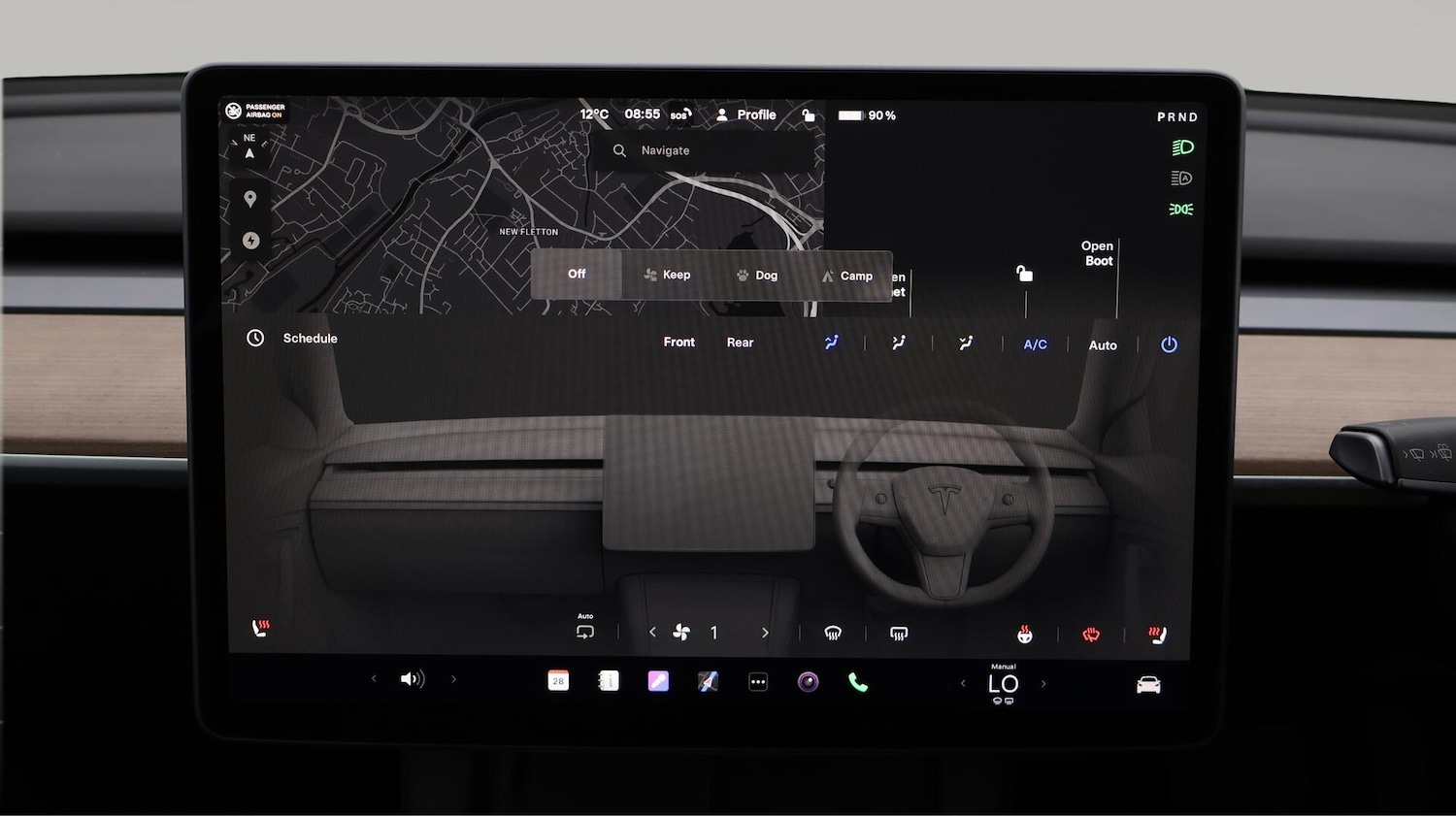
Task: Decrease volume using left chevron
Action: 374,679
